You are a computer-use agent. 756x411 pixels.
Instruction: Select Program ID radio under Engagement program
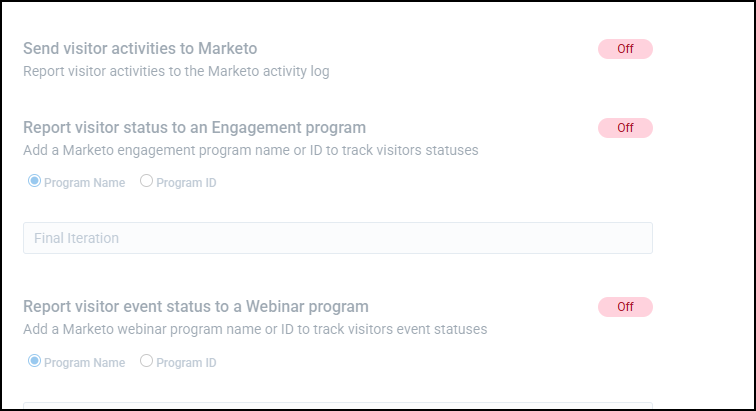(x=146, y=182)
